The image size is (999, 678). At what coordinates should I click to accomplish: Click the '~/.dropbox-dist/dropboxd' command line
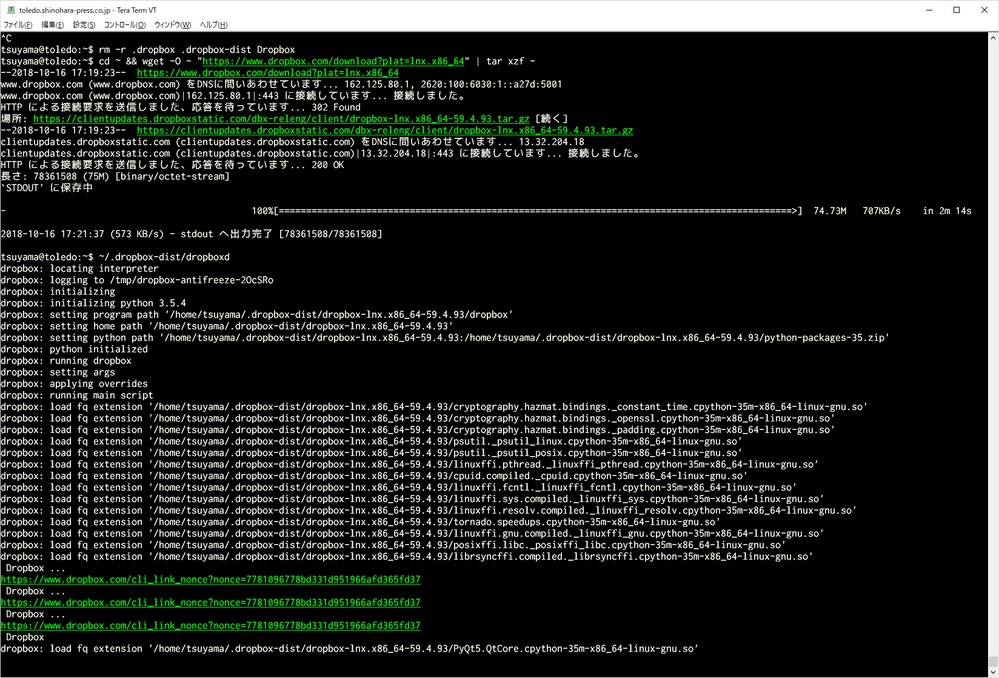164,257
